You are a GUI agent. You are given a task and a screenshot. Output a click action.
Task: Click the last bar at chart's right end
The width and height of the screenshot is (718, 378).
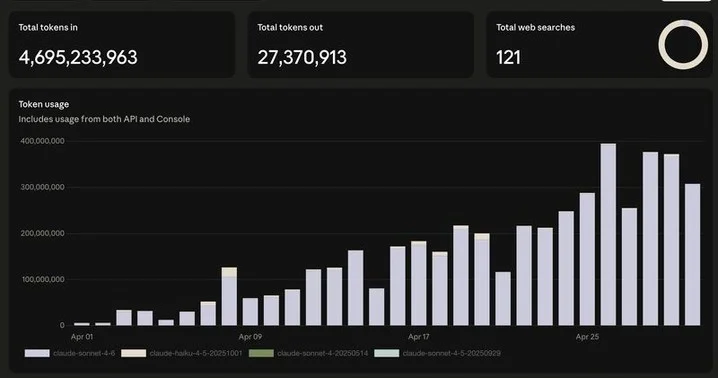693,255
